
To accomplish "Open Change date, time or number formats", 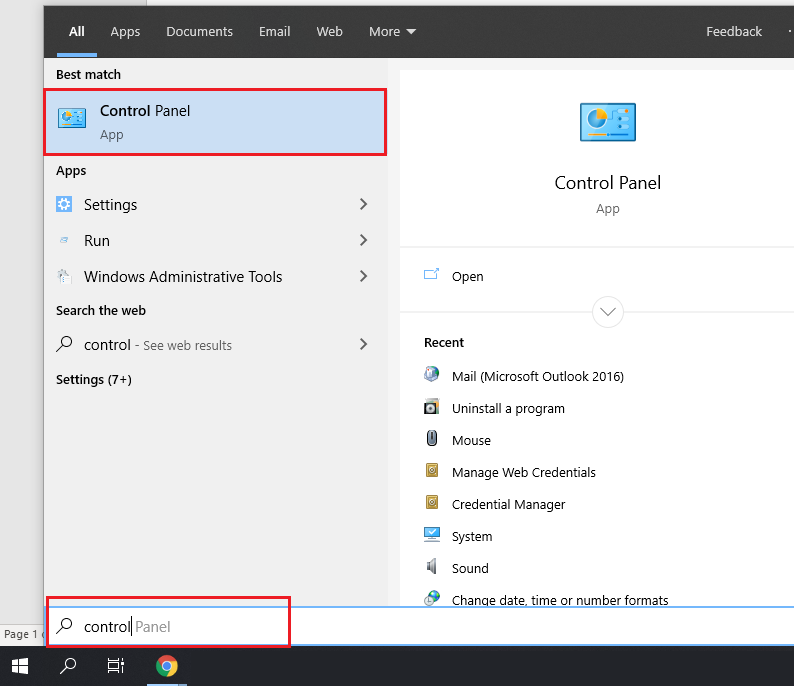I will (x=560, y=600).
